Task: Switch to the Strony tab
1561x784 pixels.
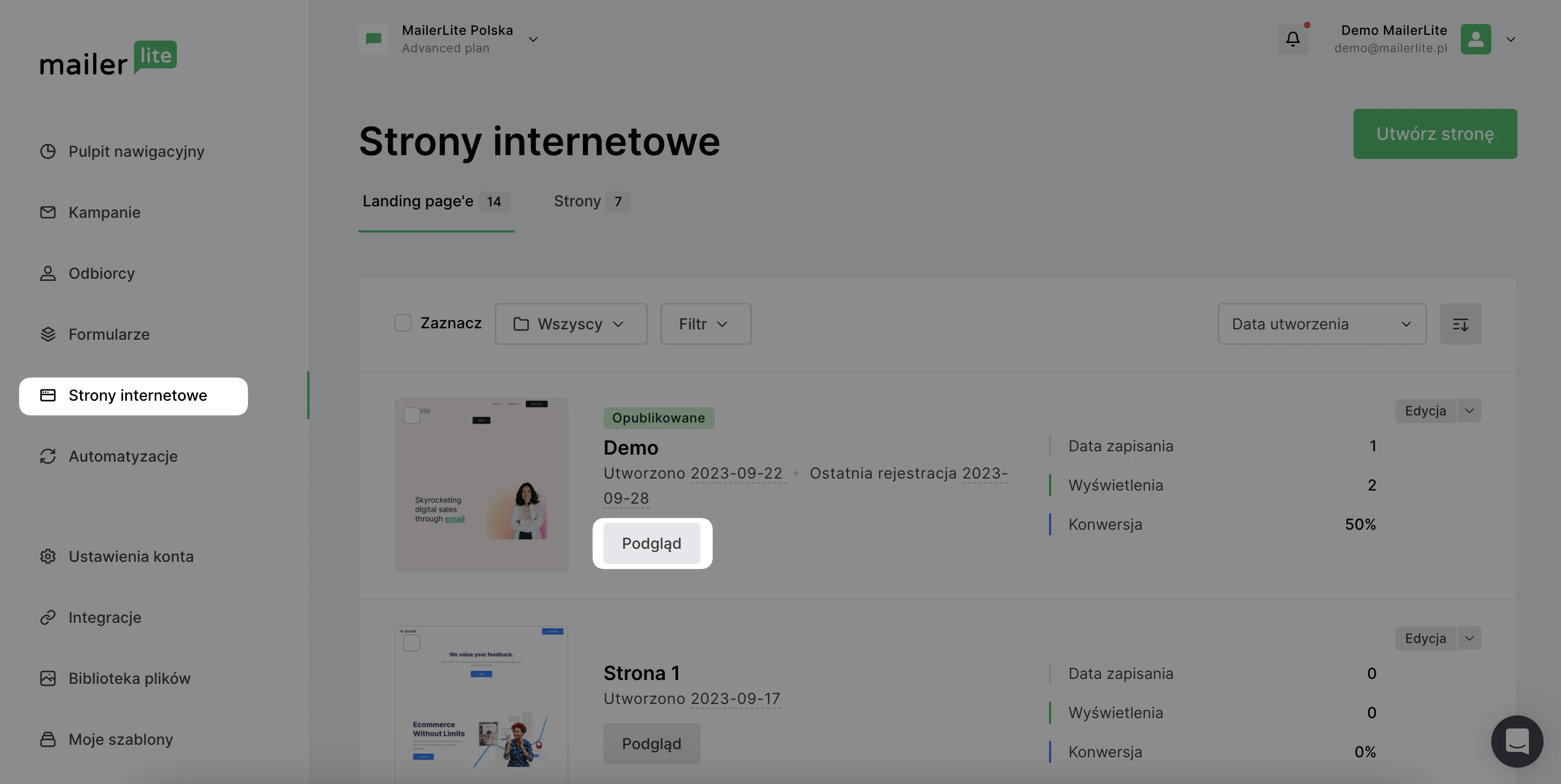Action: coord(591,201)
